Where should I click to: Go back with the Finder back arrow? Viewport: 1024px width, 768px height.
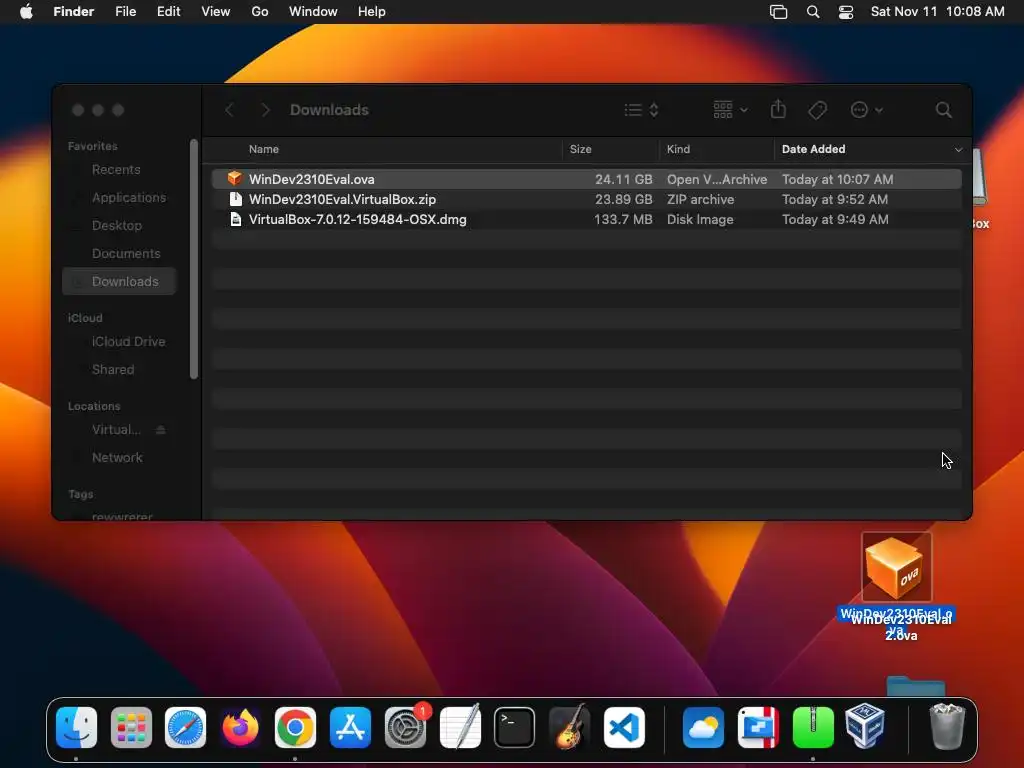click(x=229, y=110)
